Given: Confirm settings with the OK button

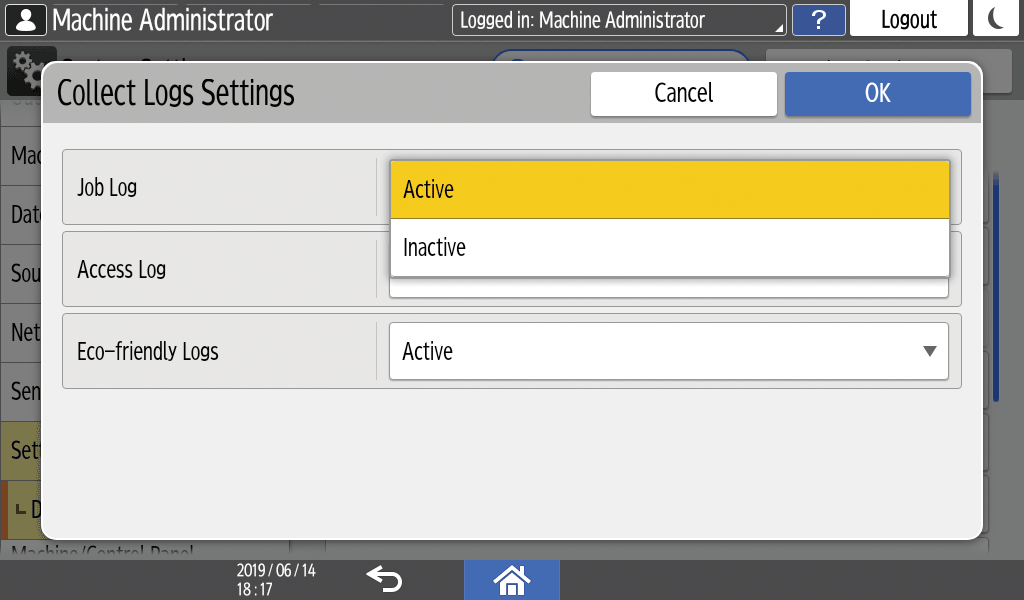Looking at the screenshot, I should [x=877, y=93].
